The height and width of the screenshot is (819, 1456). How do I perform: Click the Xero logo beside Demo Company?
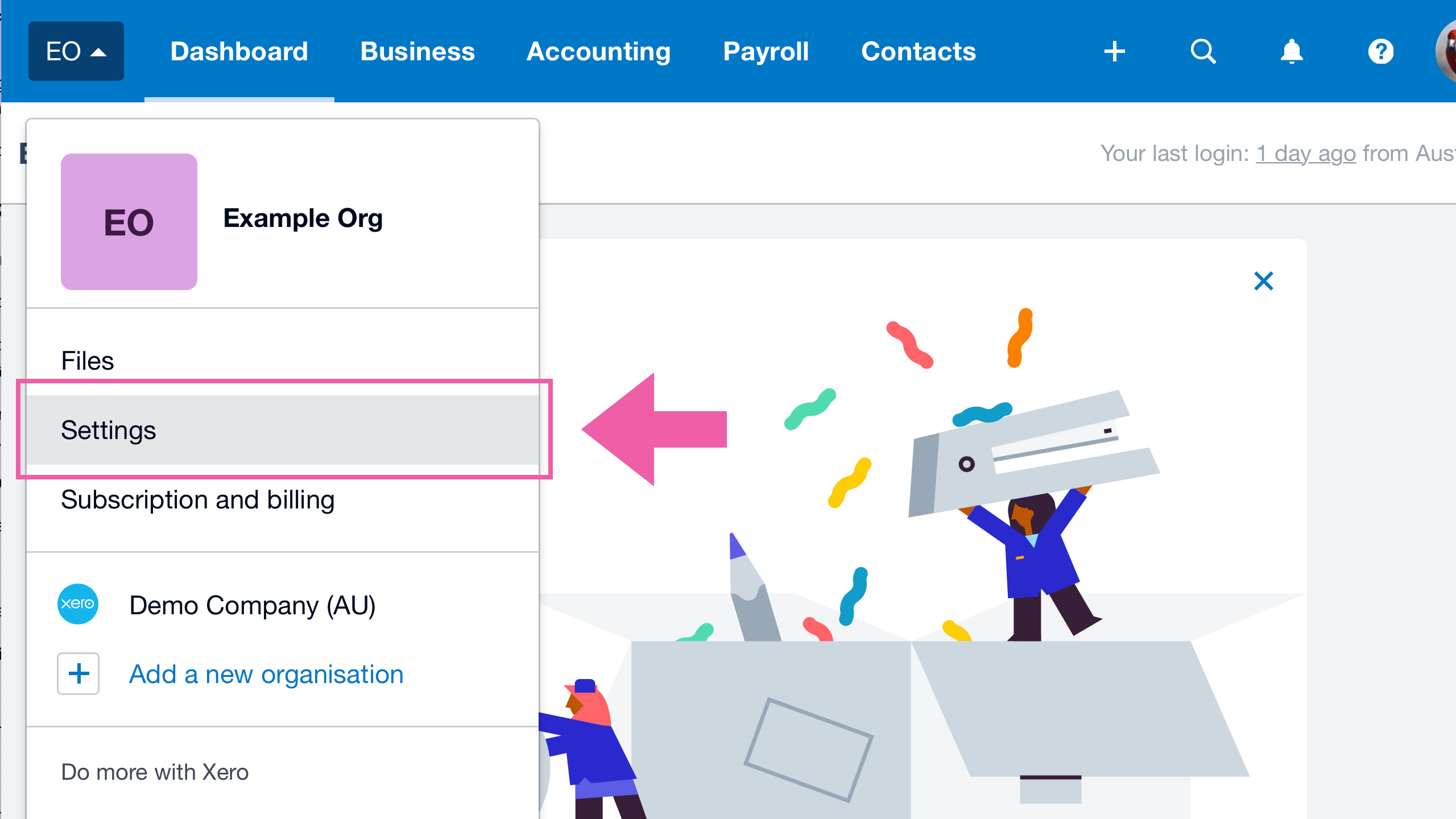pyautogui.click(x=78, y=604)
